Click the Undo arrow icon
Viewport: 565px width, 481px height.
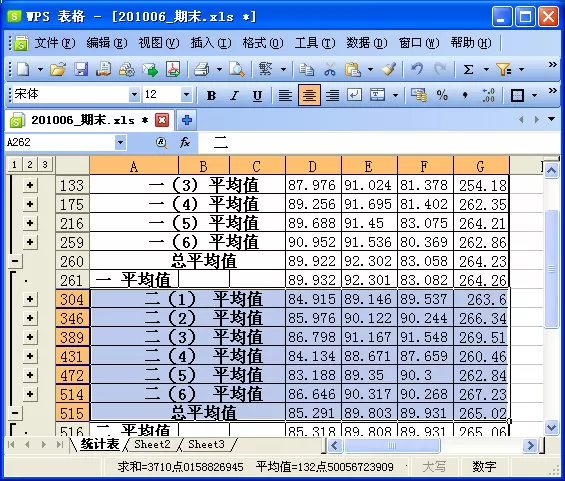tap(417, 69)
